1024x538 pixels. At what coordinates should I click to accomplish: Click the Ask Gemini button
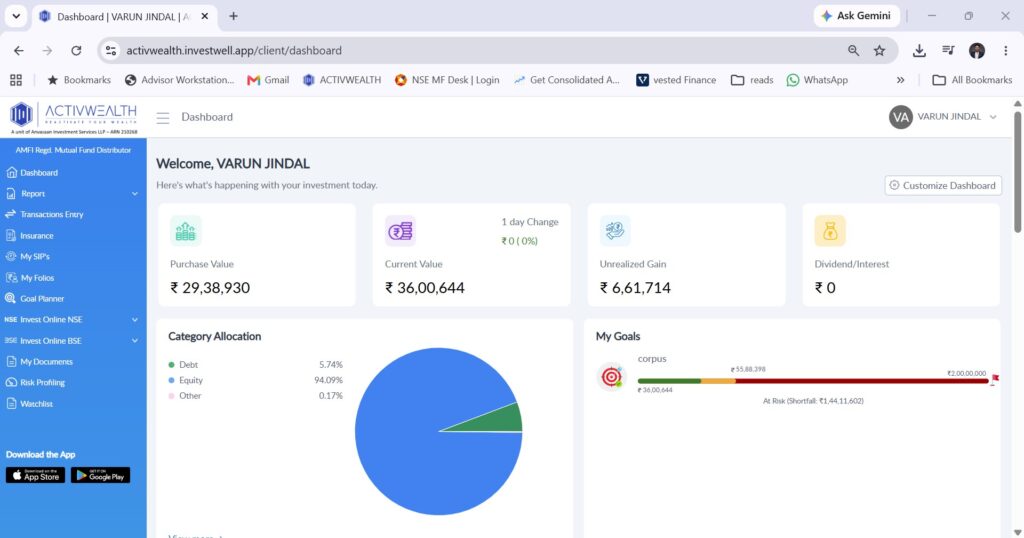click(856, 16)
